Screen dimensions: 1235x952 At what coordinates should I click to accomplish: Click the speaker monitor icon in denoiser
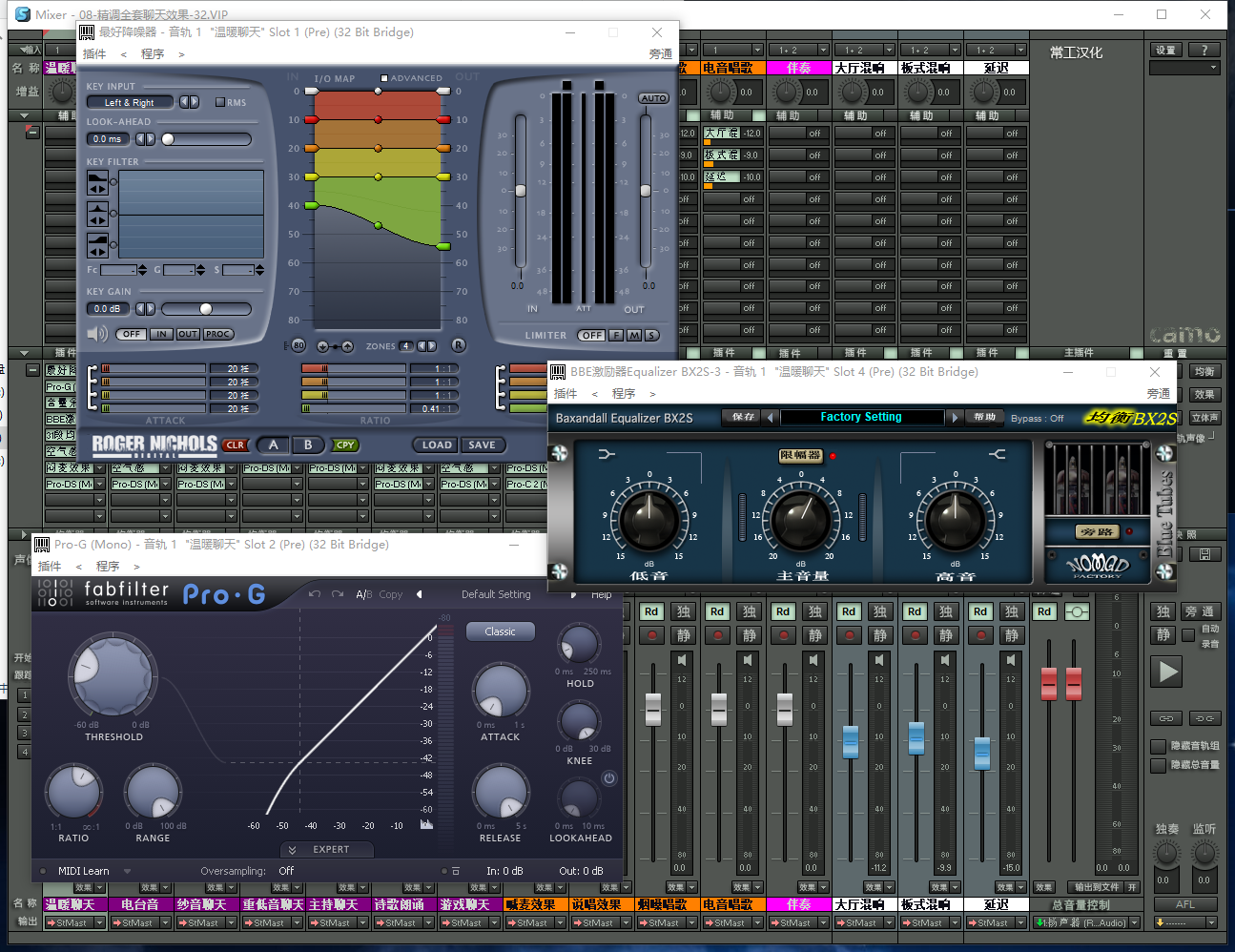click(97, 334)
